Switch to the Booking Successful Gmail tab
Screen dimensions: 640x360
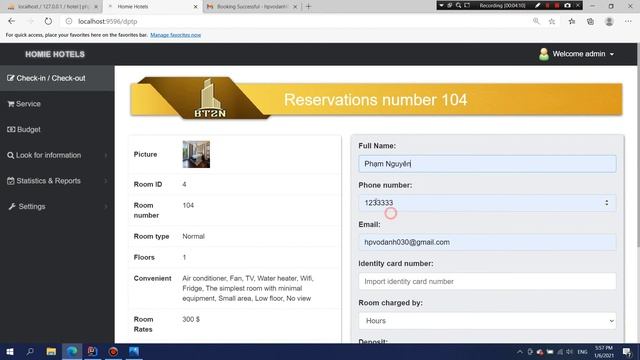coord(252,7)
